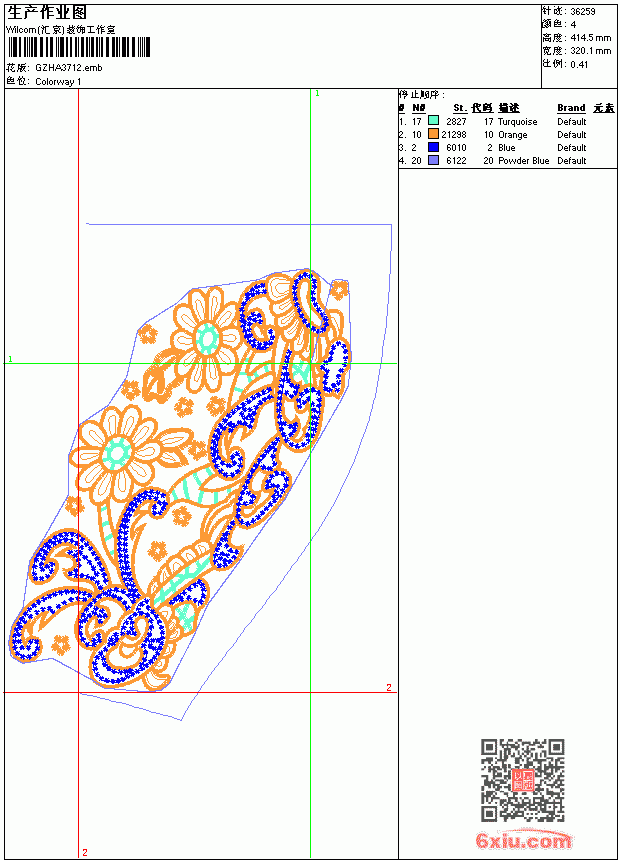This screenshot has height=860, width=620.
Task: Click the large turquoise-centered flower at top
Action: pos(206,338)
